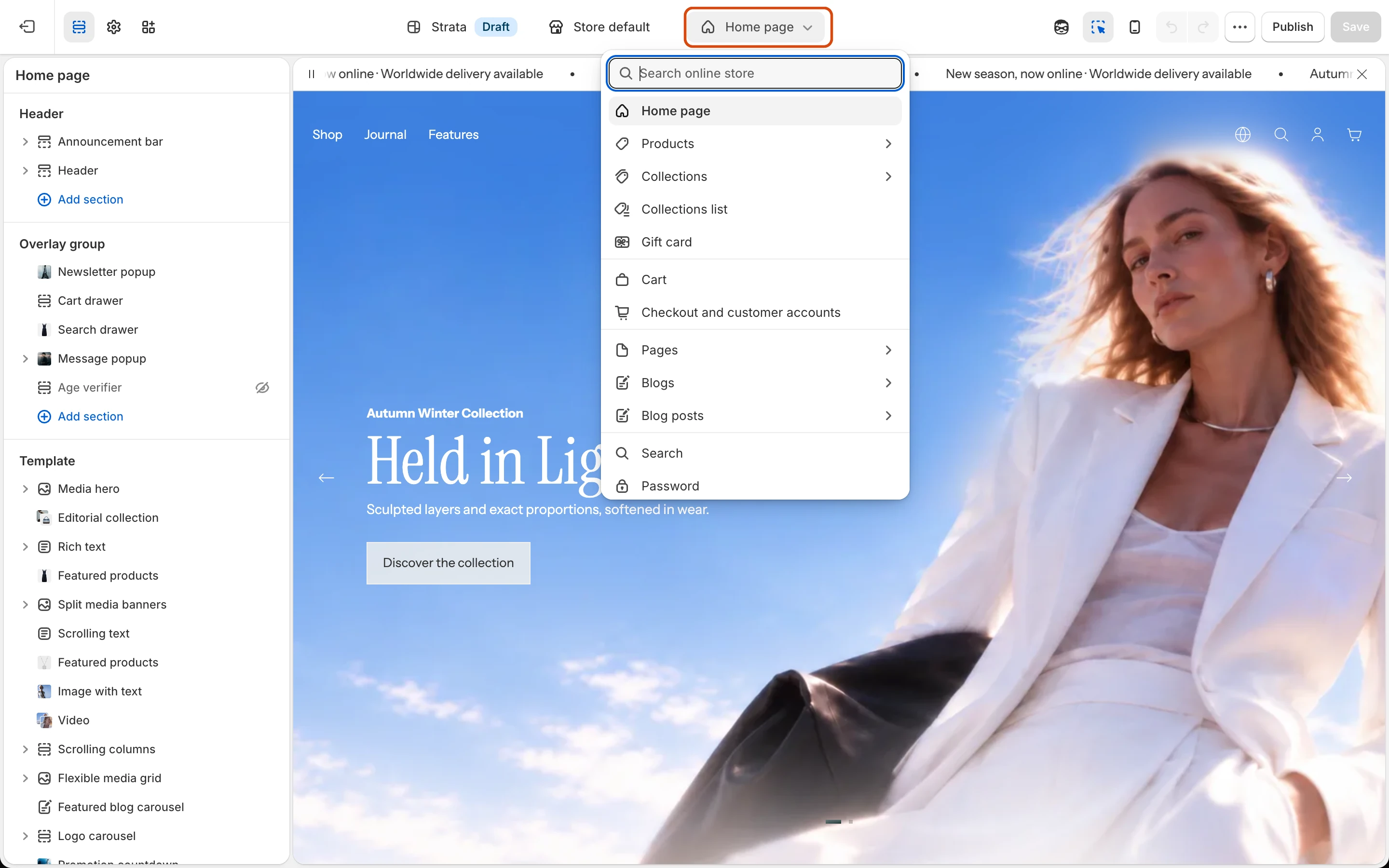The width and height of the screenshot is (1389, 868).
Task: Click Add section under Header group
Action: click(x=81, y=199)
